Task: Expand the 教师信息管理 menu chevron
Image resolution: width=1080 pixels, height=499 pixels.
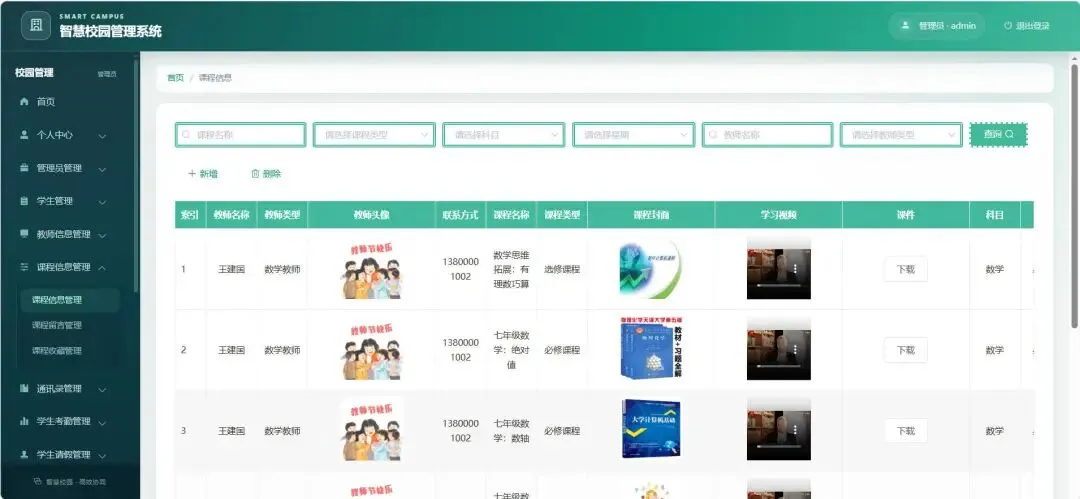Action: 102,235
